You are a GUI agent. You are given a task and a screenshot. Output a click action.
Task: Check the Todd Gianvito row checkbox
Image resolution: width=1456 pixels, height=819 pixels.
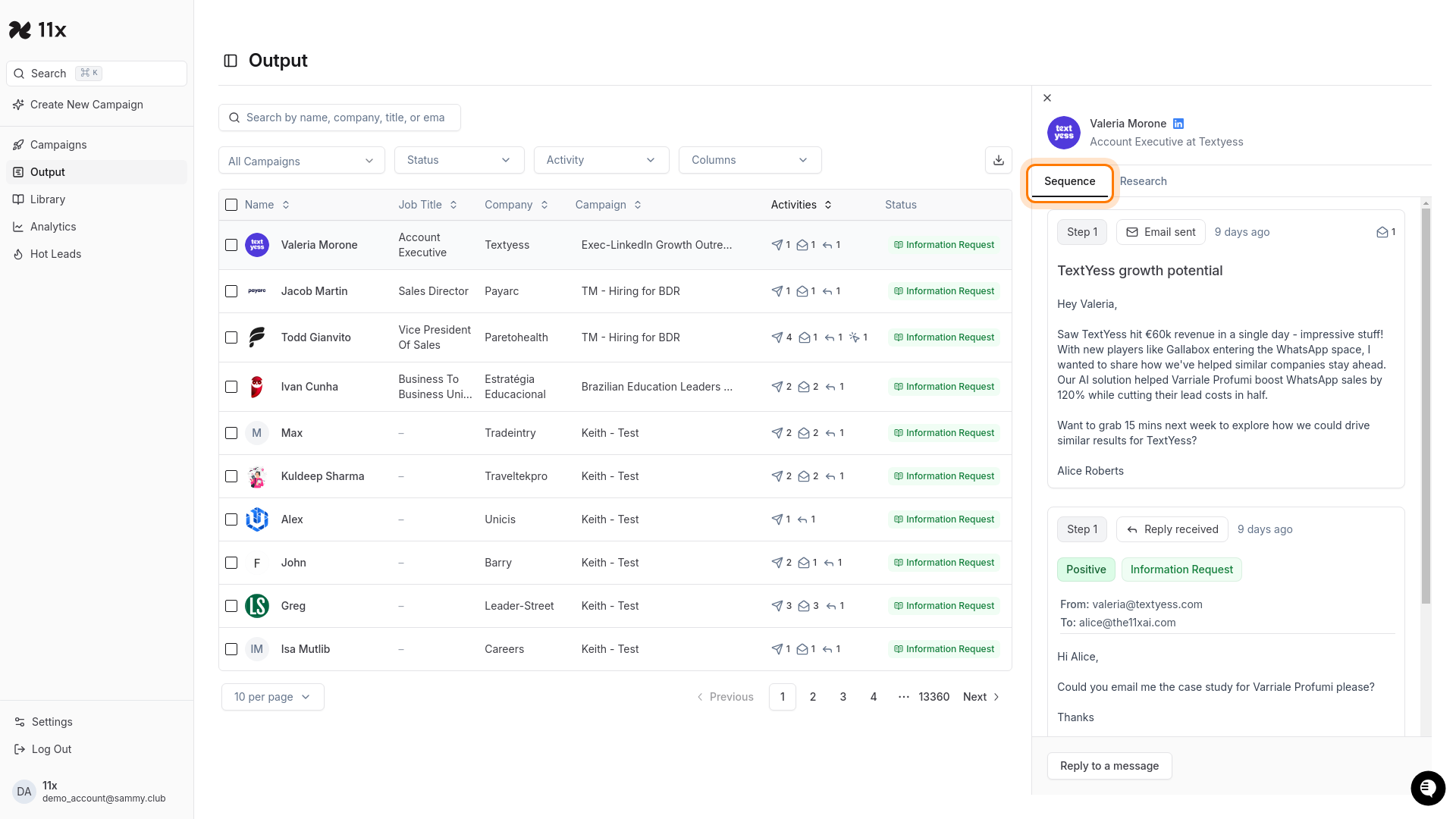tap(231, 337)
